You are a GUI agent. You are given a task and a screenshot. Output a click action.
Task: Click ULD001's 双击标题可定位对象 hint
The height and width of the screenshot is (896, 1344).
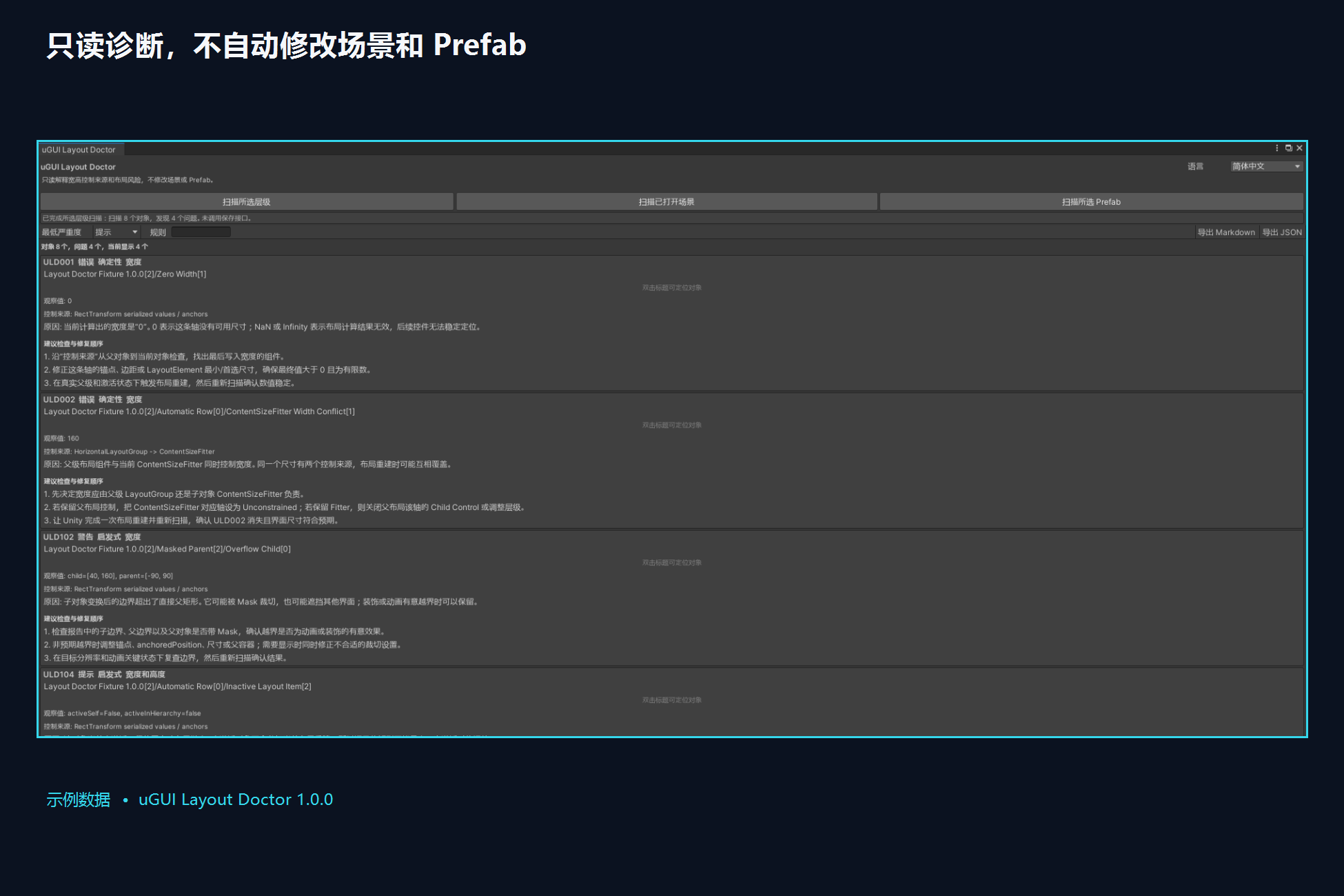672,288
